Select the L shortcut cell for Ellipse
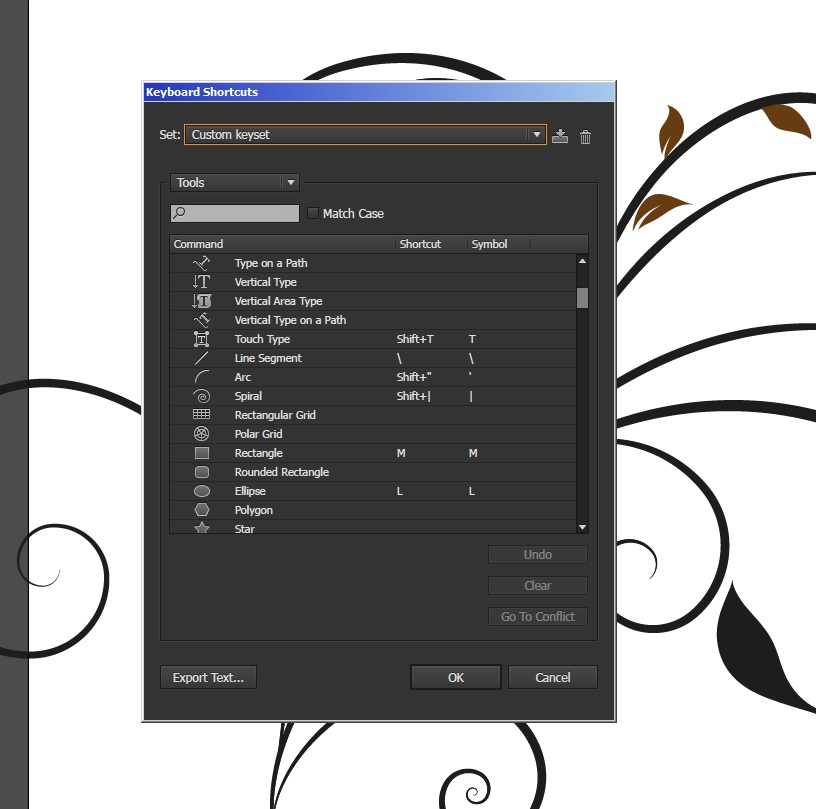Screen dimensions: 816x809 [400, 491]
